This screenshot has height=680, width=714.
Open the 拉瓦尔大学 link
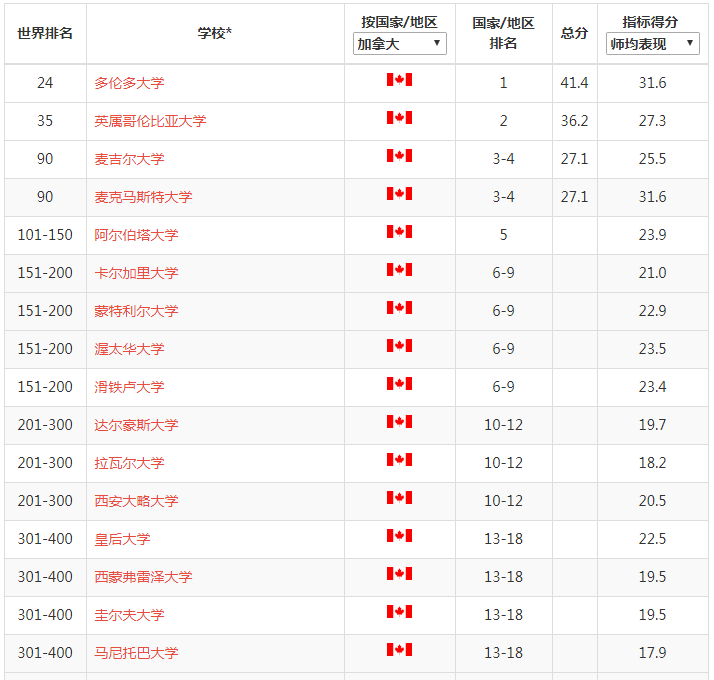coord(129,464)
